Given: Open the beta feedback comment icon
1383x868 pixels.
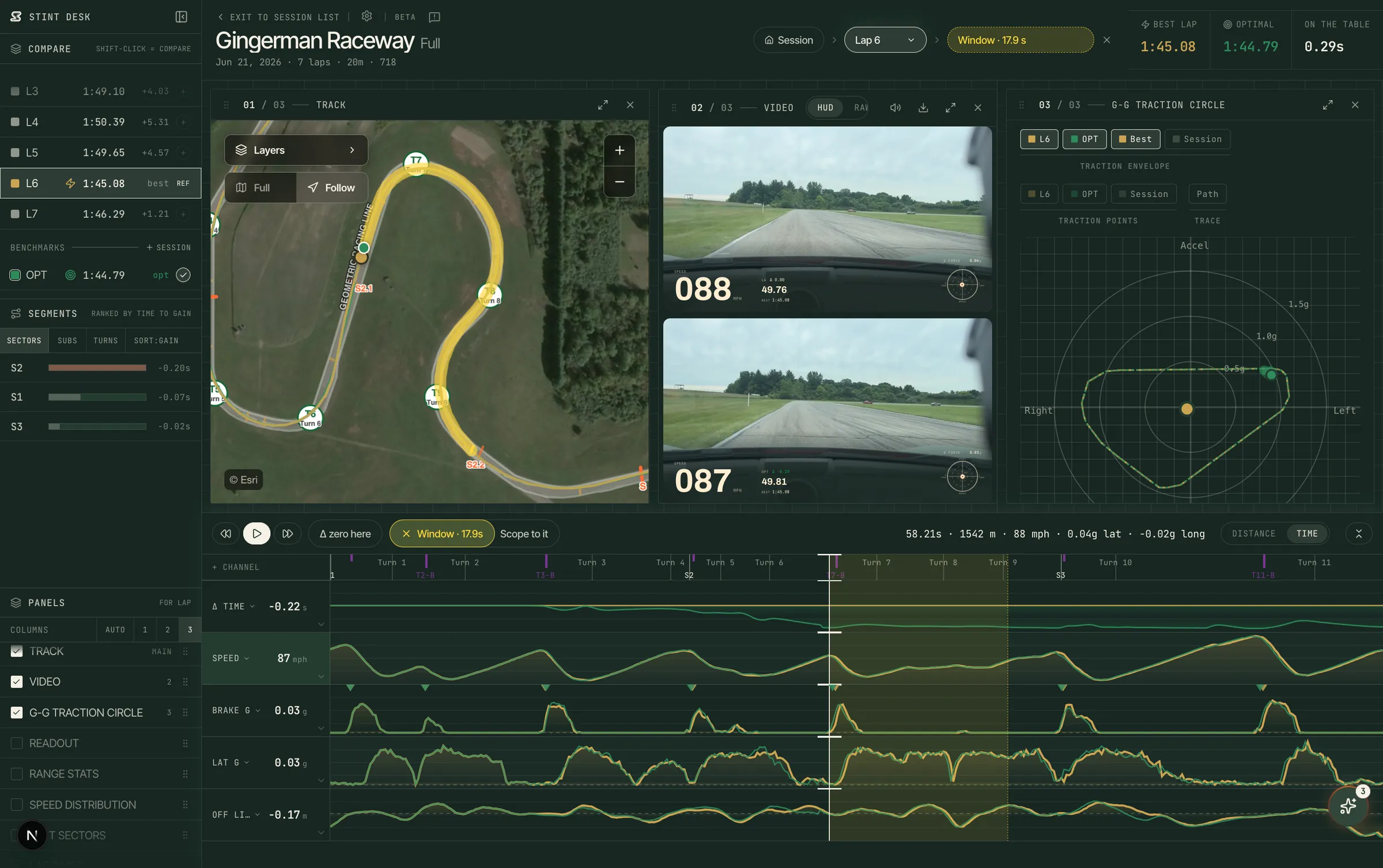Looking at the screenshot, I should coord(434,17).
